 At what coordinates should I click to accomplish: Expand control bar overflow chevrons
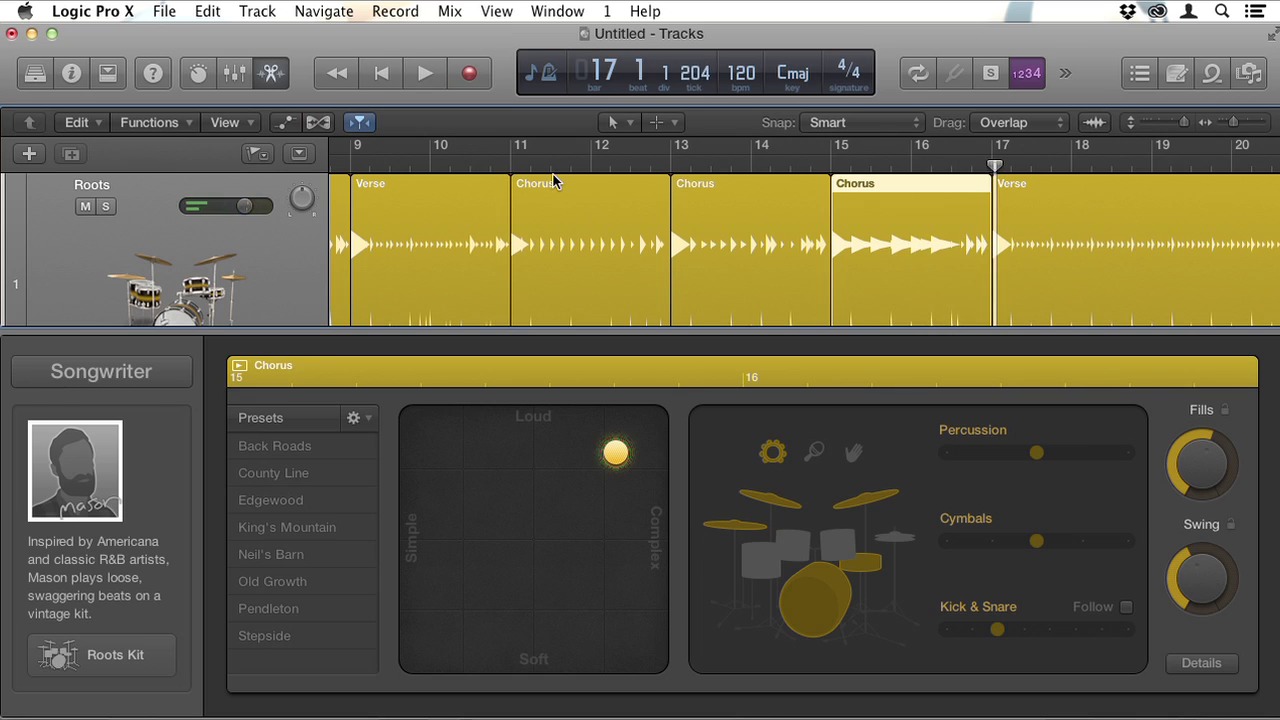coord(1065,73)
